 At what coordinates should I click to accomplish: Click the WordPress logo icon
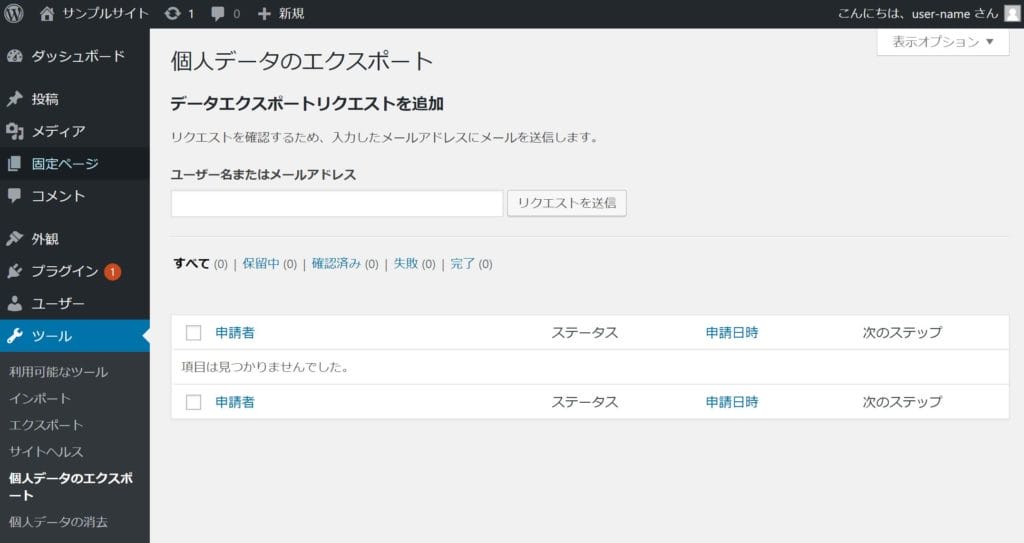coord(14,14)
